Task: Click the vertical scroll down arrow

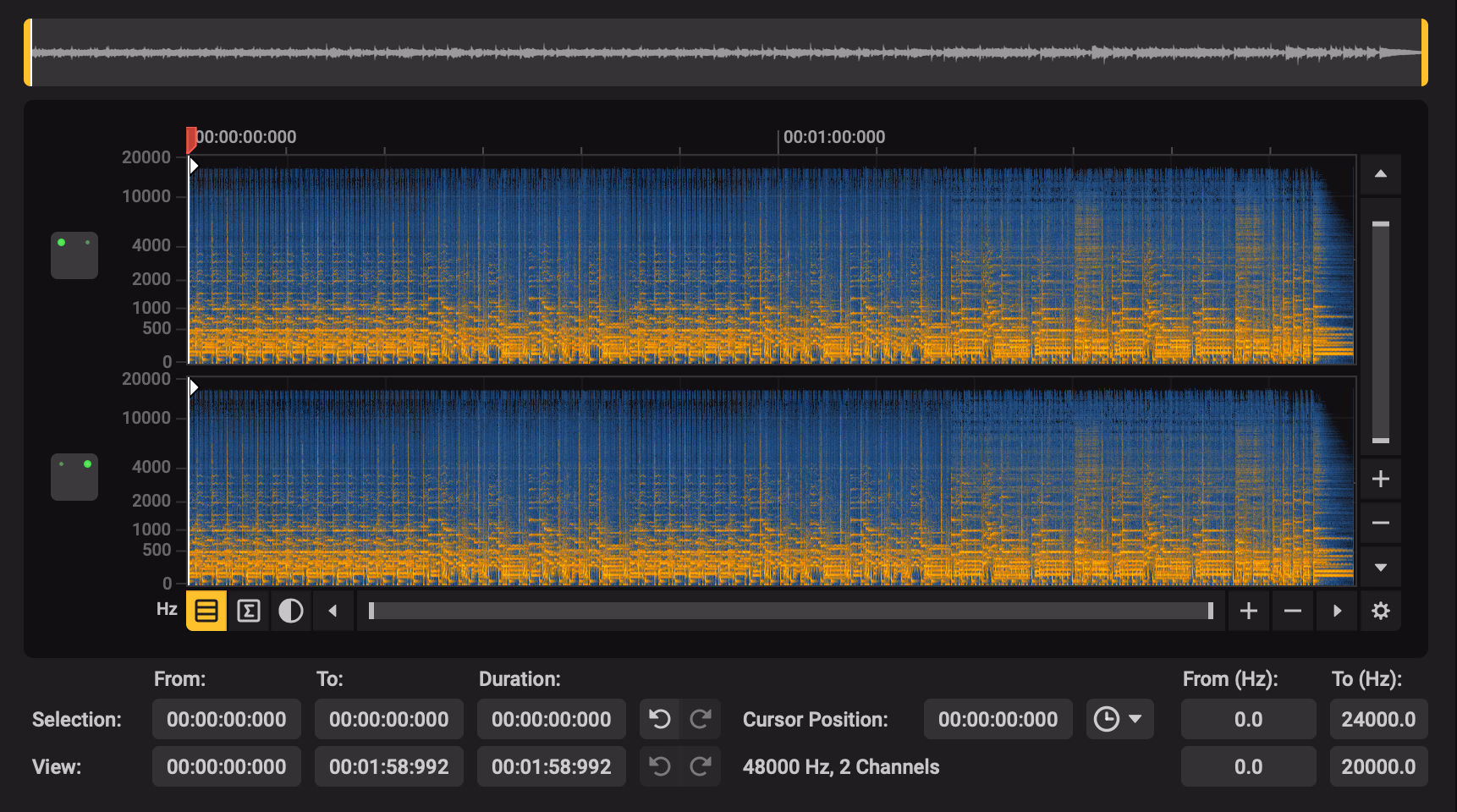Action: point(1381,567)
